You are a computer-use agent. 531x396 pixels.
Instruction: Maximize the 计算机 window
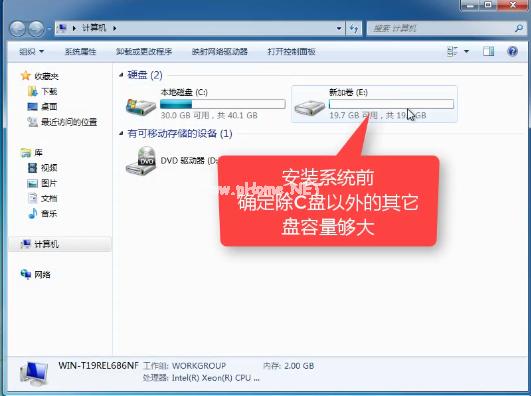click(489, 5)
